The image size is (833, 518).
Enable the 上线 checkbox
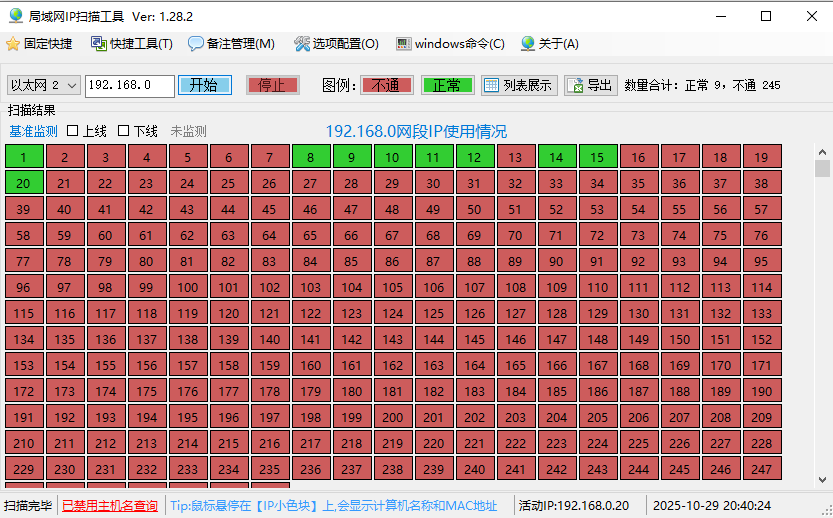(x=73, y=131)
